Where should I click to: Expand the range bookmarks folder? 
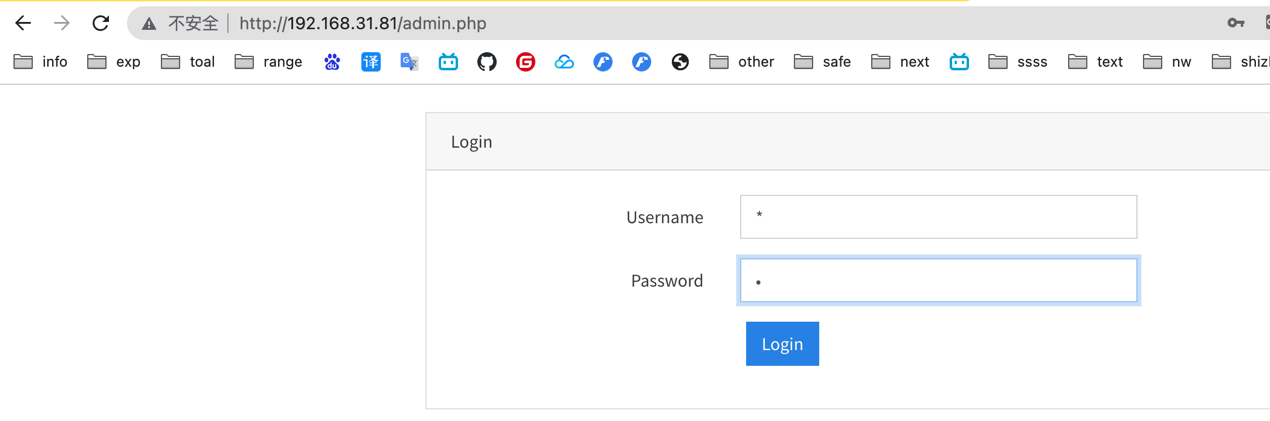click(269, 62)
